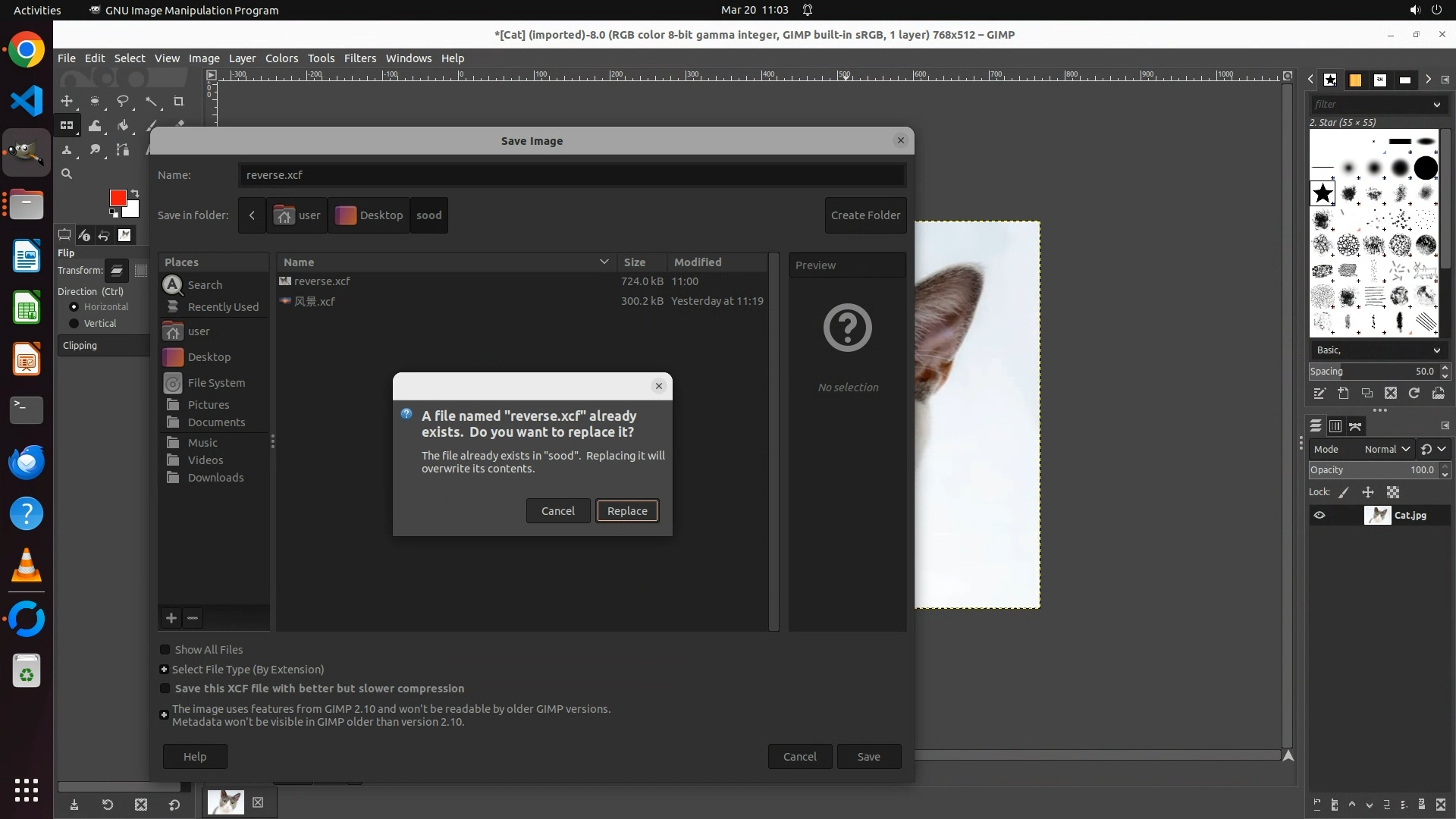This screenshot has height=819, width=1456.
Task: Click Replace to overwrite reverse.xcf
Action: (x=627, y=511)
